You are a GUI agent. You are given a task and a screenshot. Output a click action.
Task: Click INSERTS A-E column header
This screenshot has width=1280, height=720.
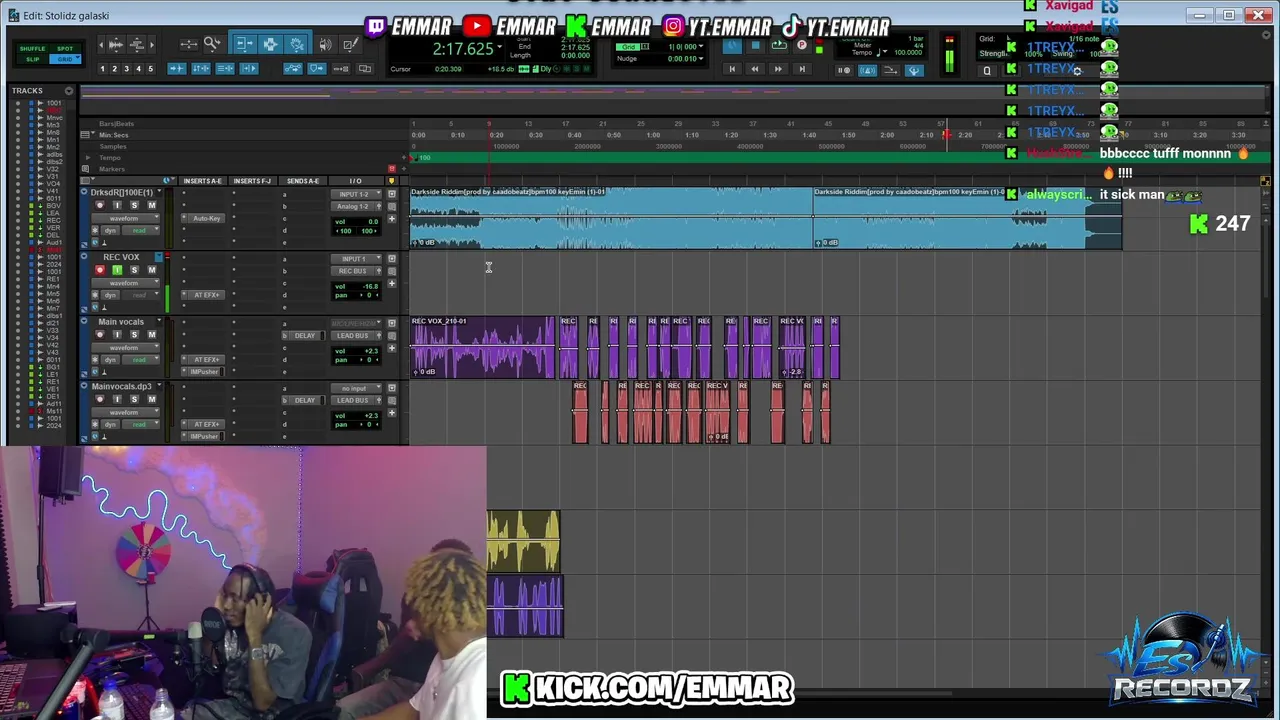[202, 181]
